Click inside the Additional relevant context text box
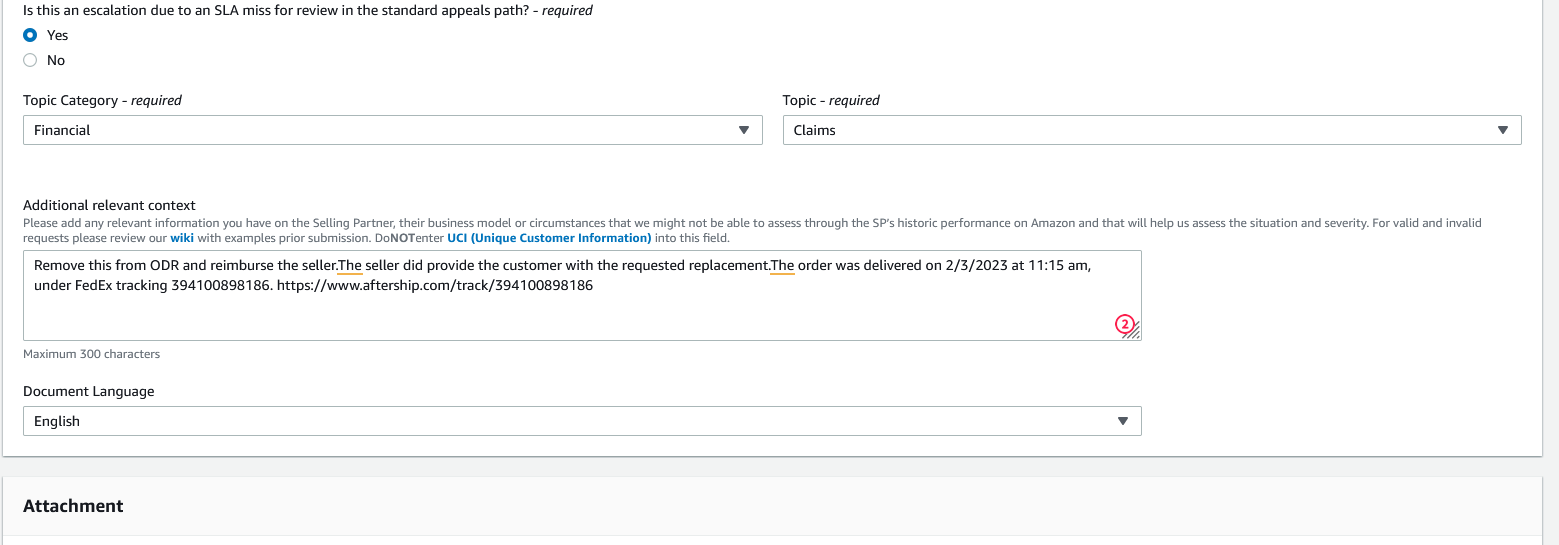Viewport: 1559px width, 545px height. click(x=582, y=295)
